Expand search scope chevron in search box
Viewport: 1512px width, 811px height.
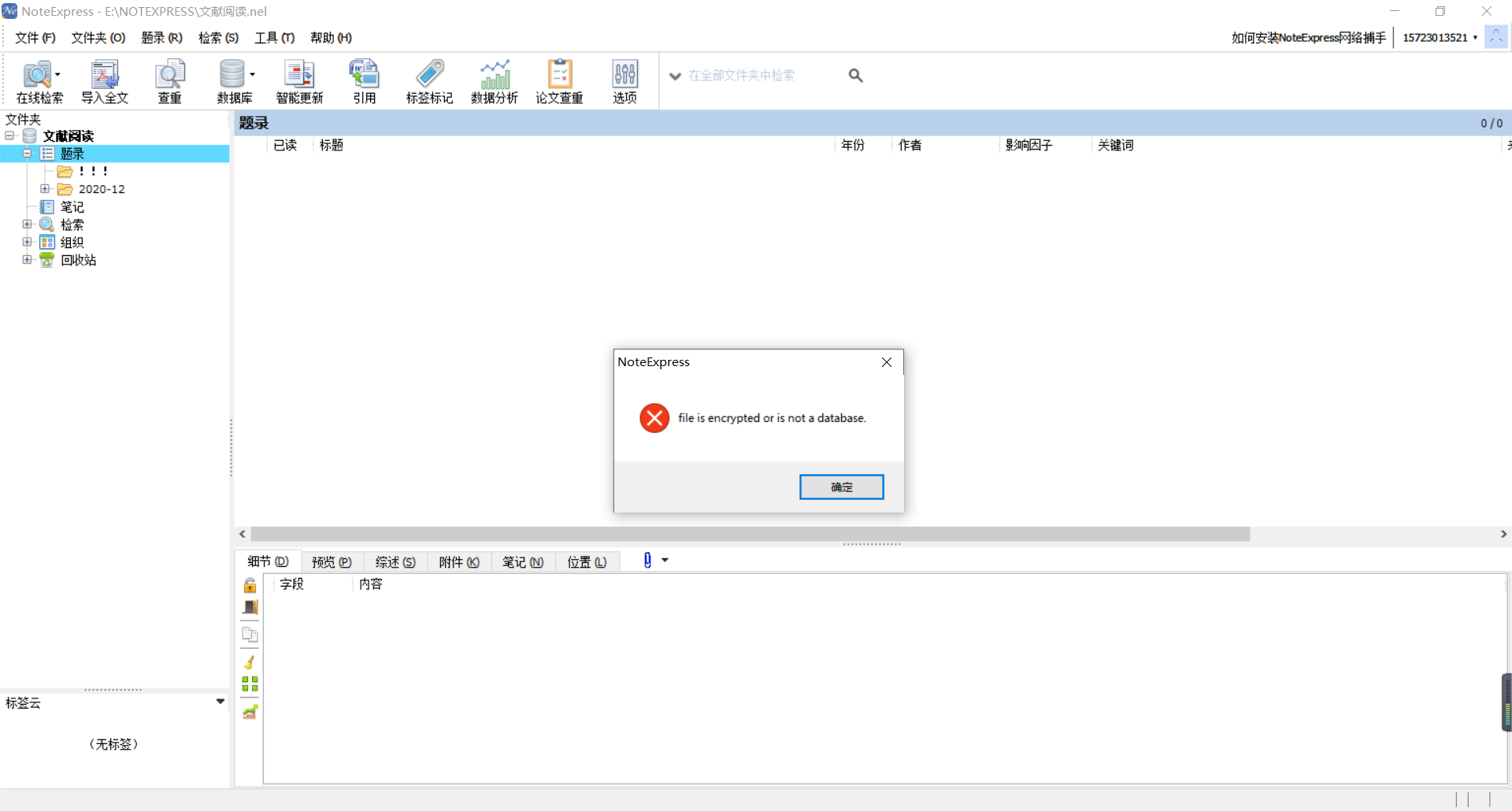[x=675, y=76]
